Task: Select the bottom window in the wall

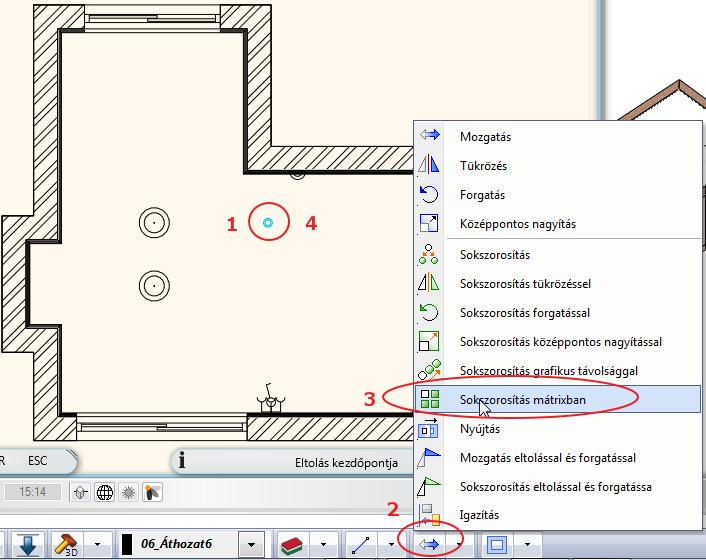Action: click(162, 425)
